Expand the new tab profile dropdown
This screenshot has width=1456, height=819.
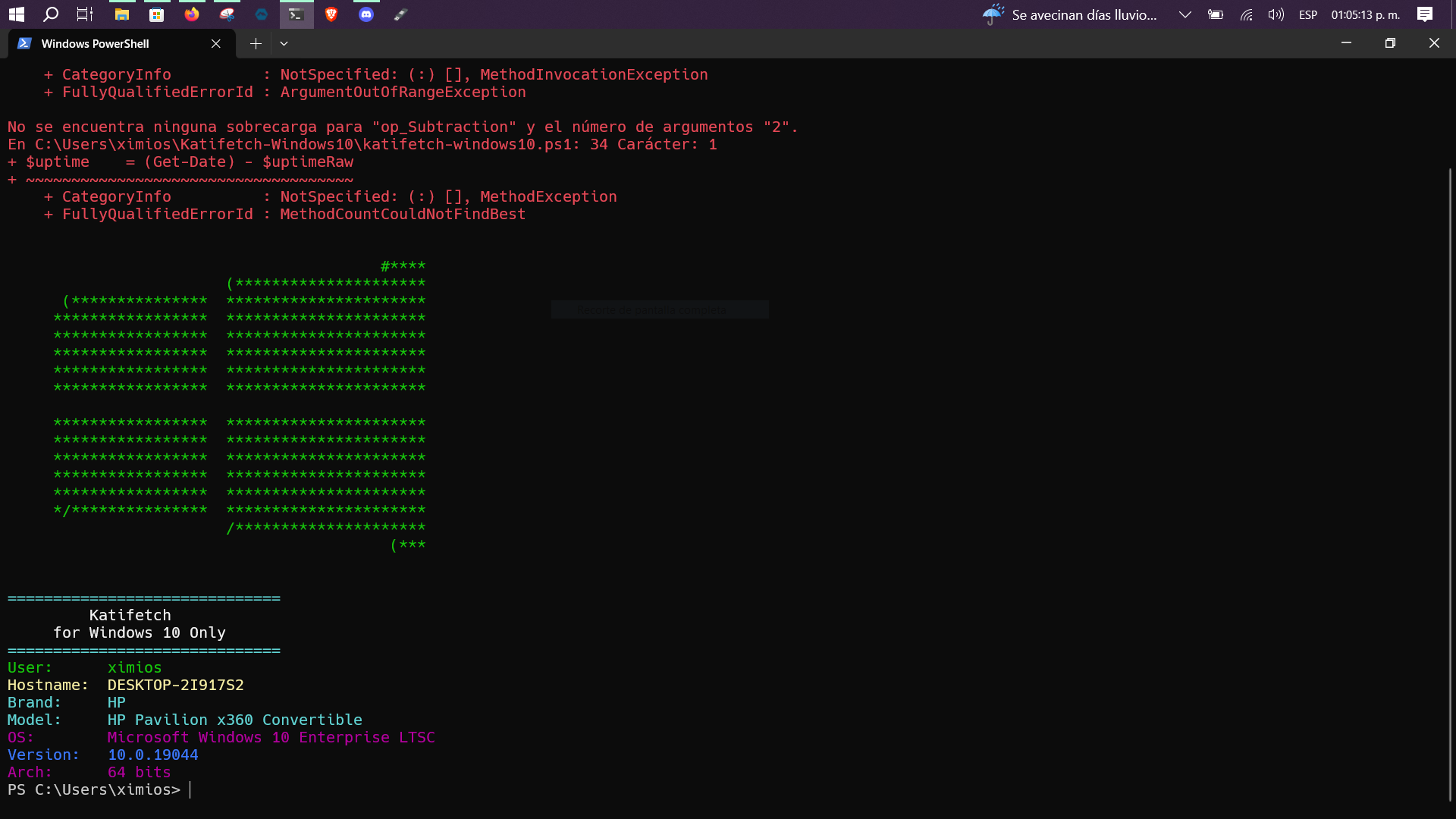284,44
